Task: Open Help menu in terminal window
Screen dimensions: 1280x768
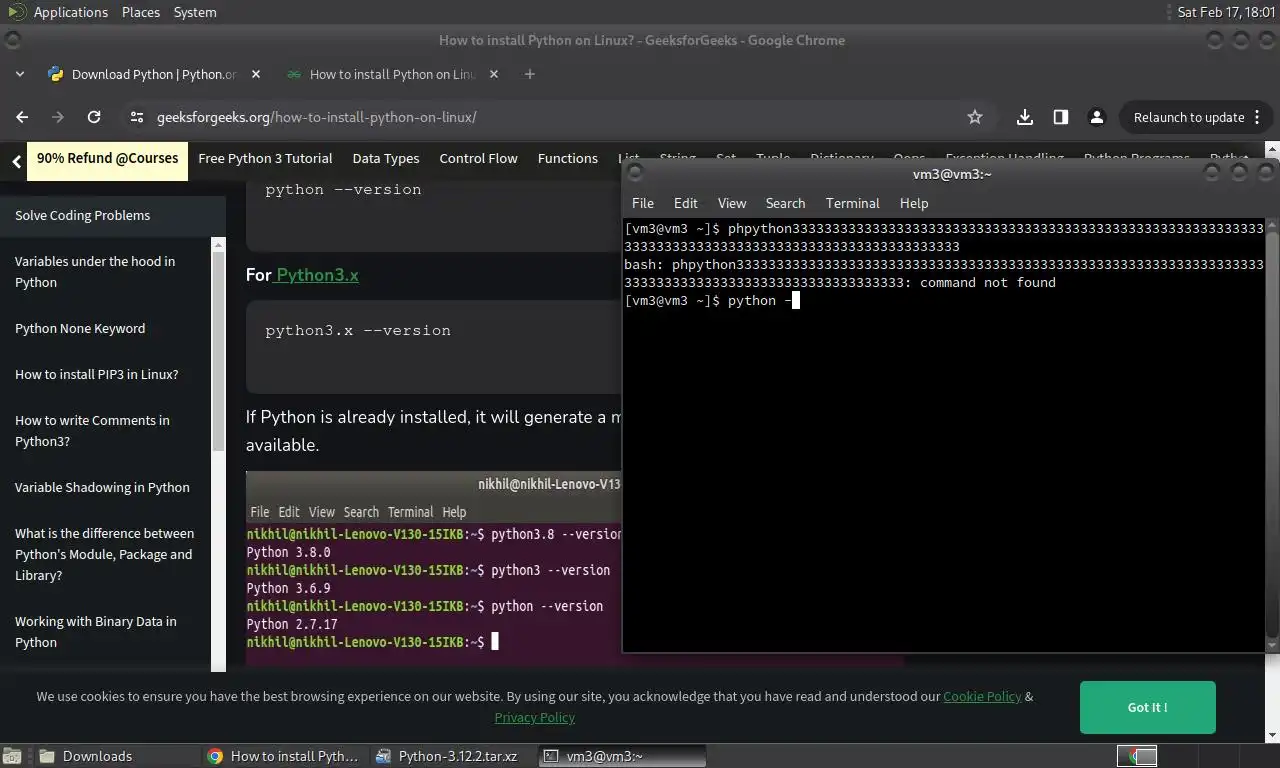Action: (x=914, y=203)
